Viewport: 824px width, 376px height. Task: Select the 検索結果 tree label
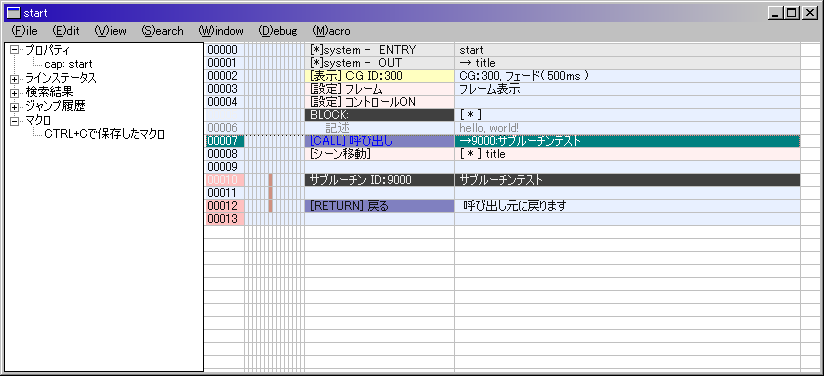pyautogui.click(x=49, y=93)
